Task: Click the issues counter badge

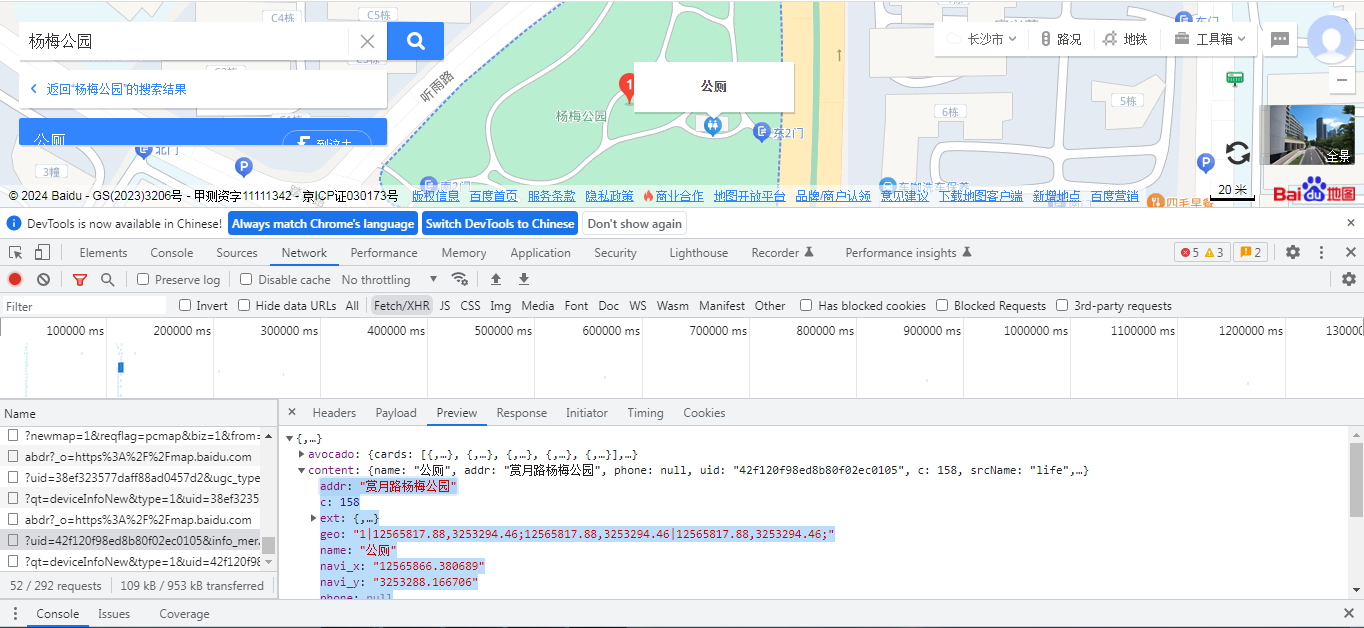Action: [x=1250, y=253]
